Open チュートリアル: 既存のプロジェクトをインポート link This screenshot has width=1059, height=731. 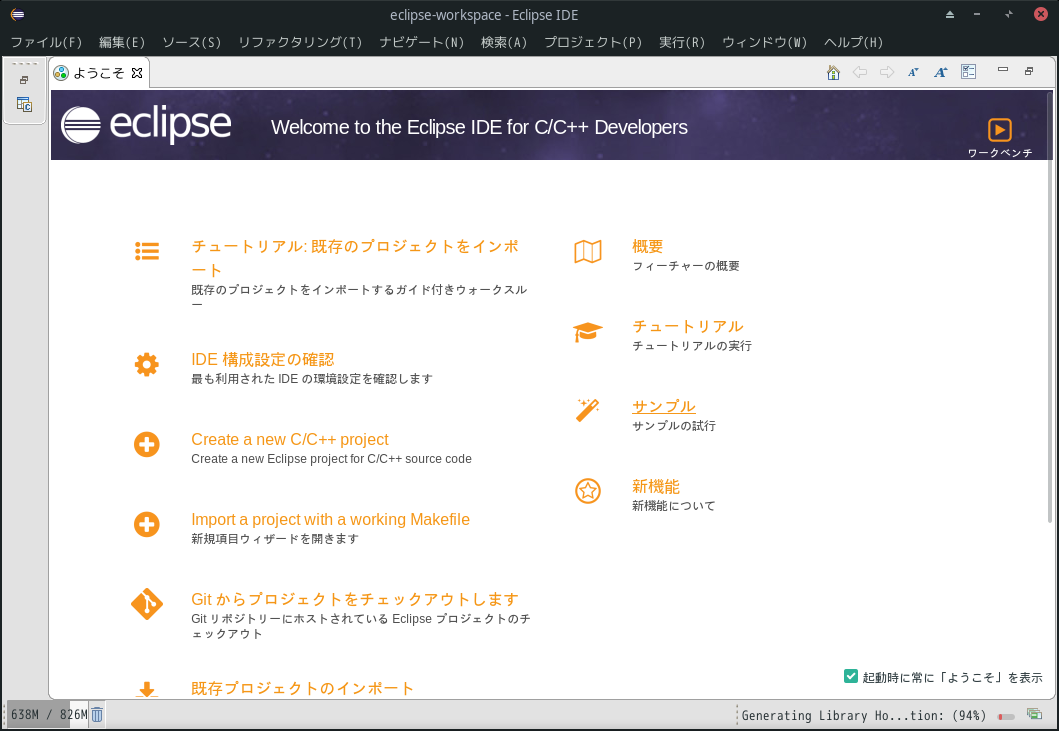click(x=355, y=258)
